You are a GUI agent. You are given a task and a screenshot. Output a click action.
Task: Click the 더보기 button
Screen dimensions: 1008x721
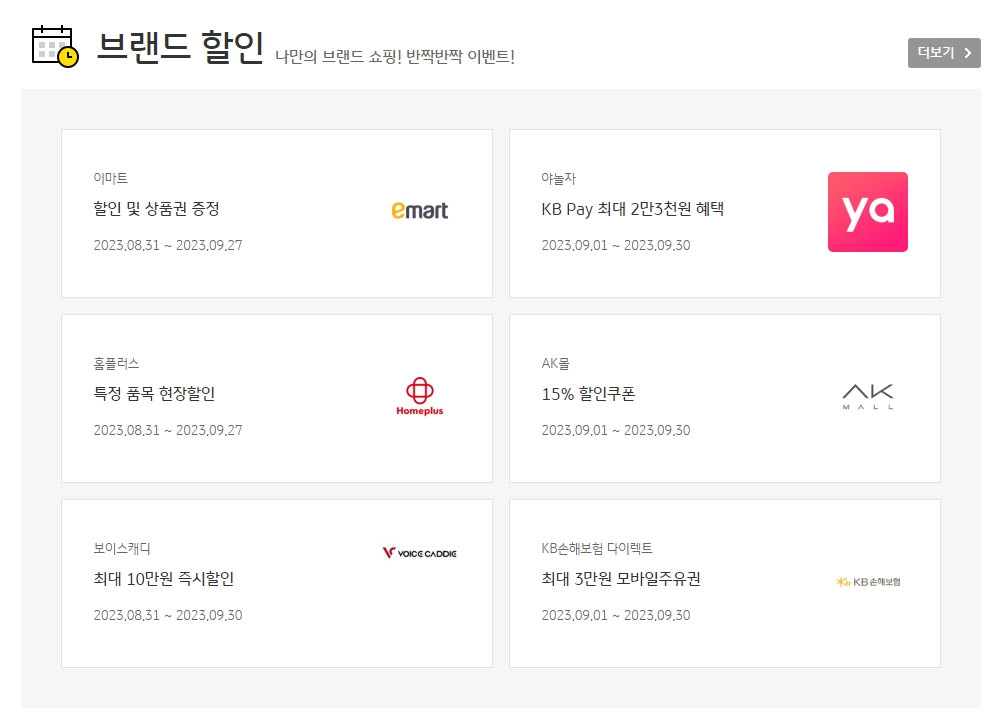point(944,53)
